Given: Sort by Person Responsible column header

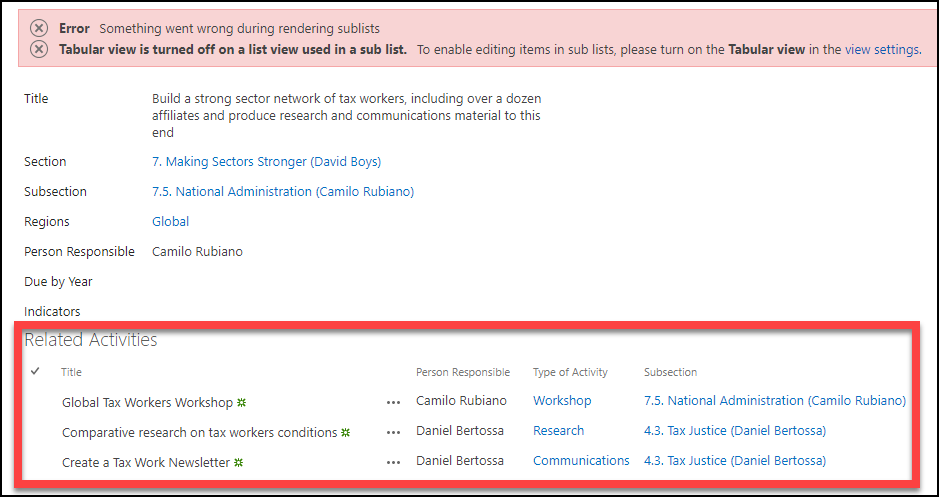Looking at the screenshot, I should pyautogui.click(x=462, y=372).
